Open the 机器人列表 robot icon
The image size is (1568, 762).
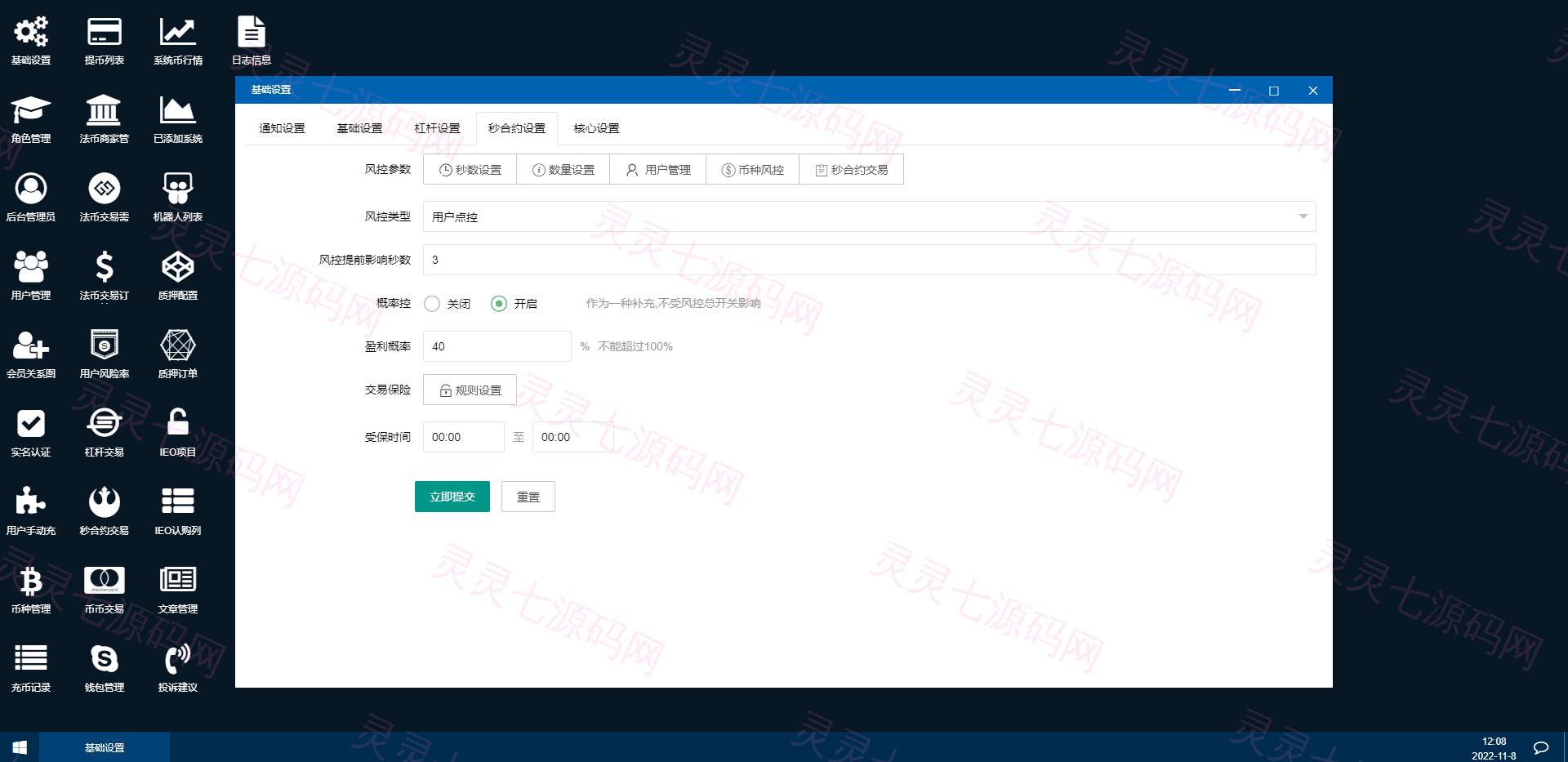coord(178,189)
